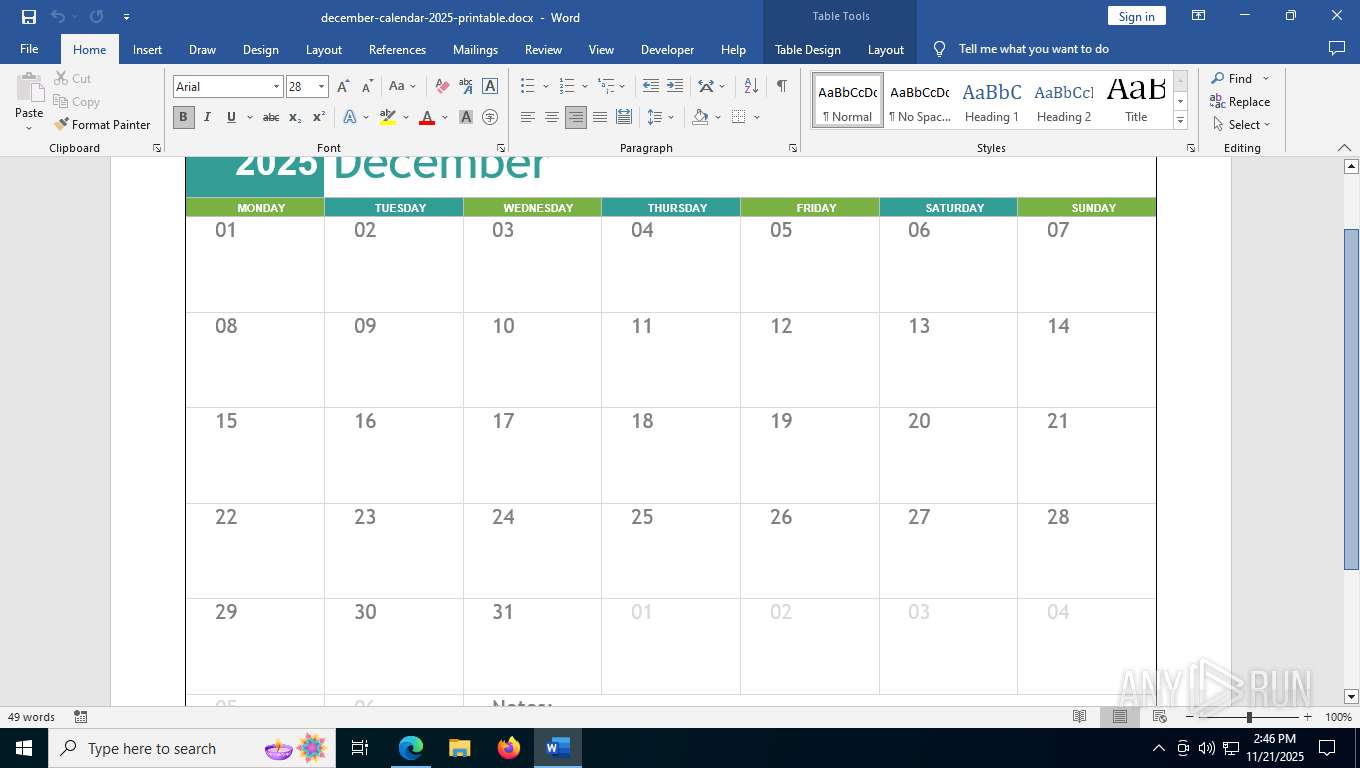The height and width of the screenshot is (768, 1360).
Task: Open the font name Arial dropdown
Action: tap(276, 87)
